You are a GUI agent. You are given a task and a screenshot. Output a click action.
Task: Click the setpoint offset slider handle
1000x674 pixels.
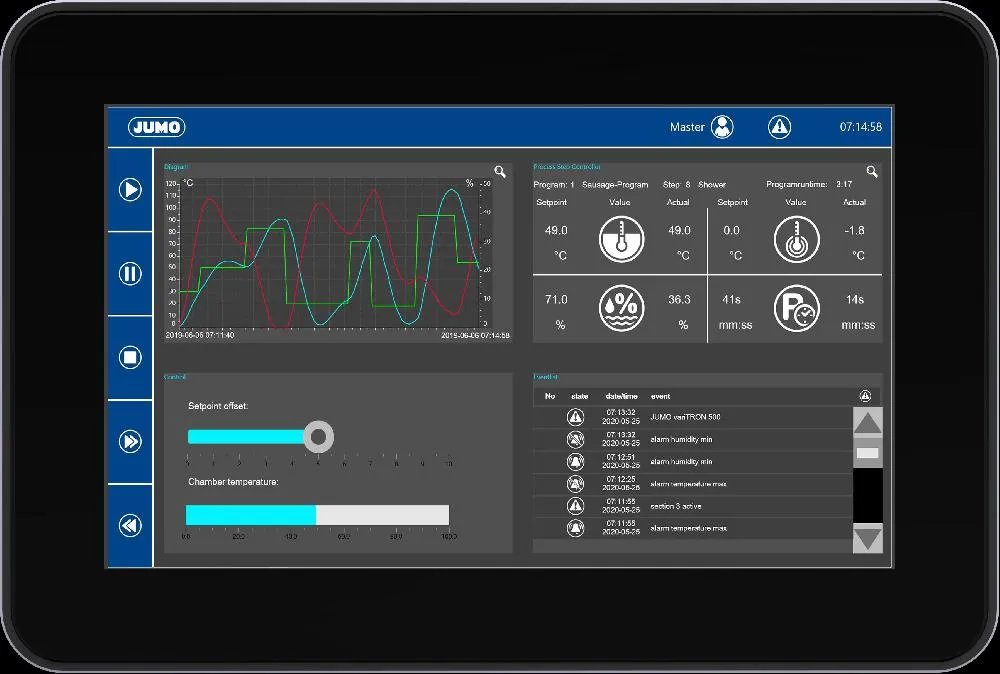[x=318, y=436]
